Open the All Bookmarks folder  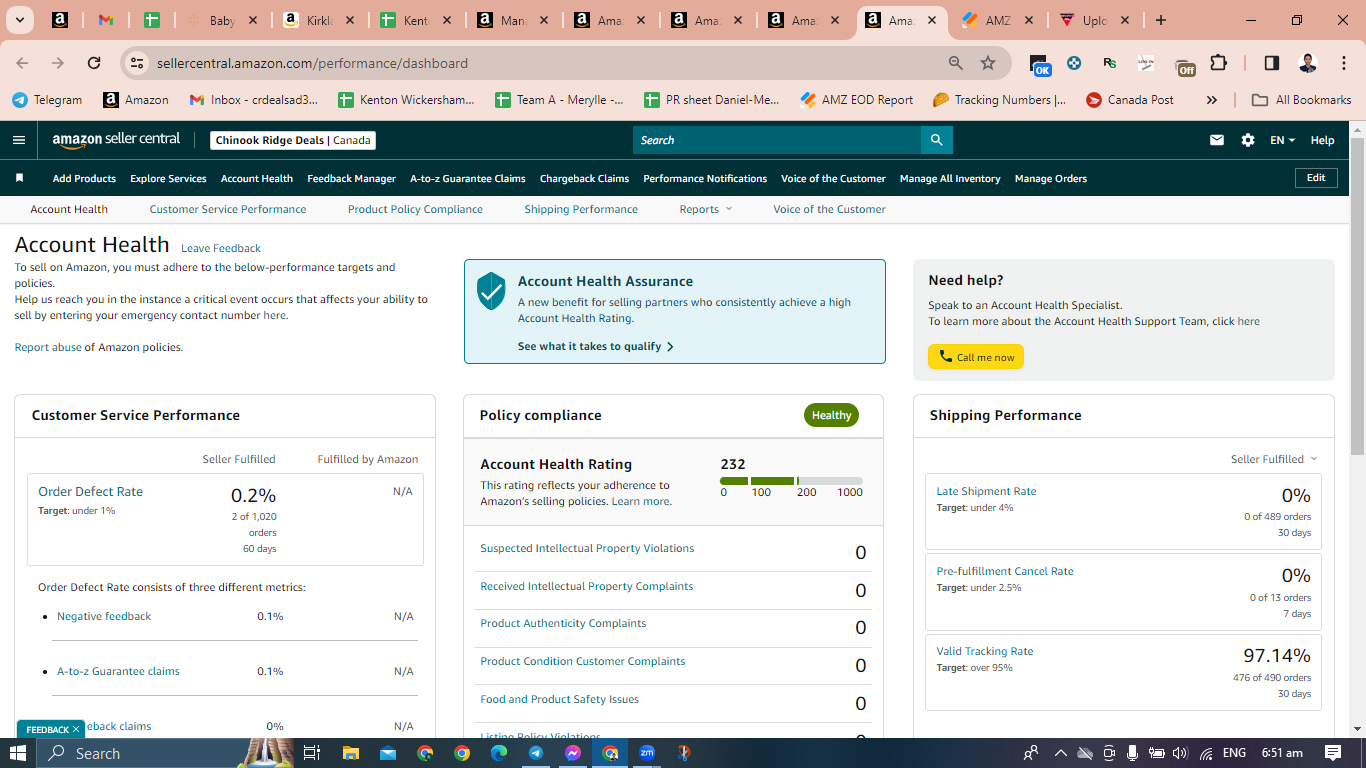tap(1301, 100)
